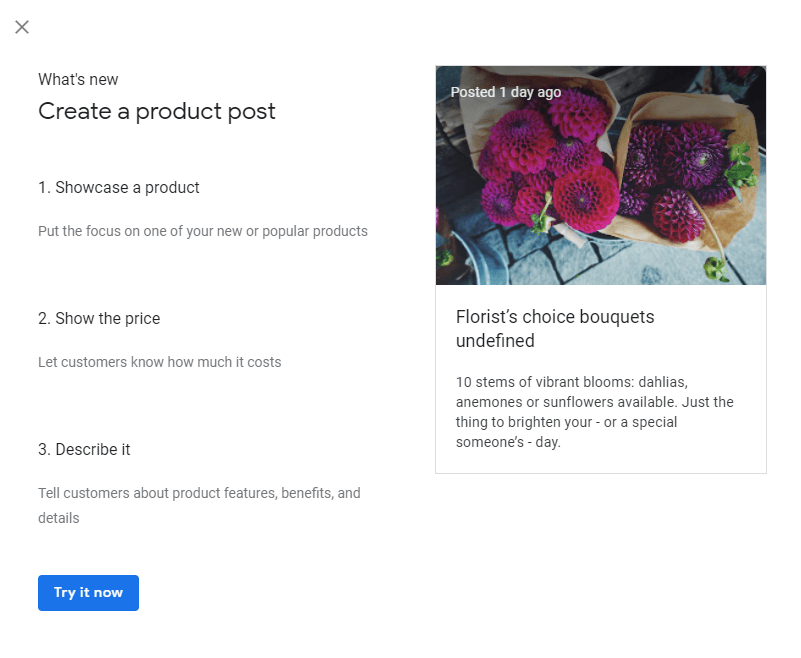
Task: Click the Create a product post heading
Action: 156,111
